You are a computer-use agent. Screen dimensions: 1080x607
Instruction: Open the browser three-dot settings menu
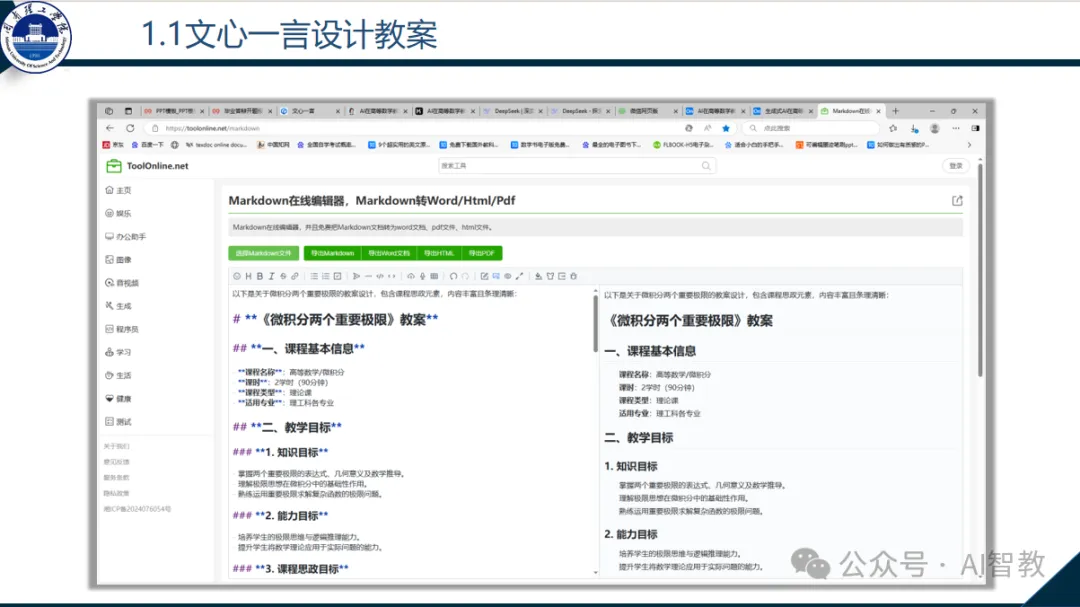pos(955,128)
